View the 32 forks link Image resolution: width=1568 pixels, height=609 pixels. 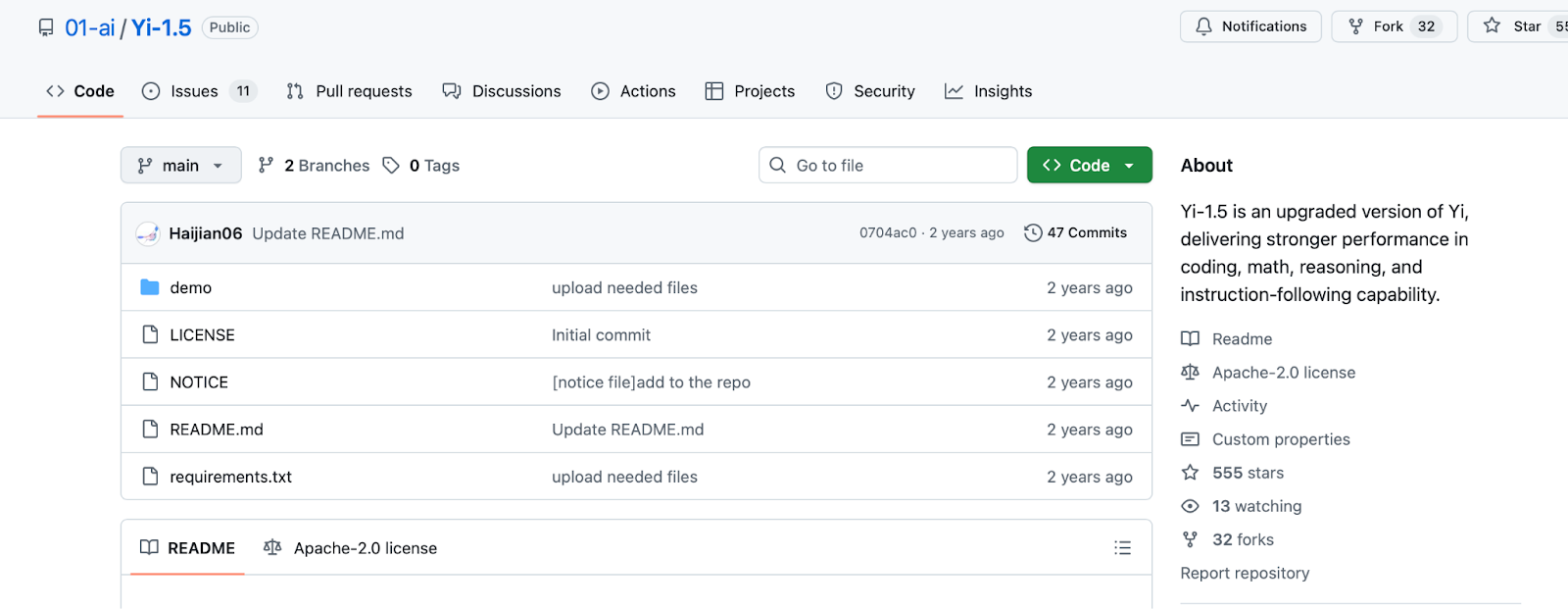1243,538
